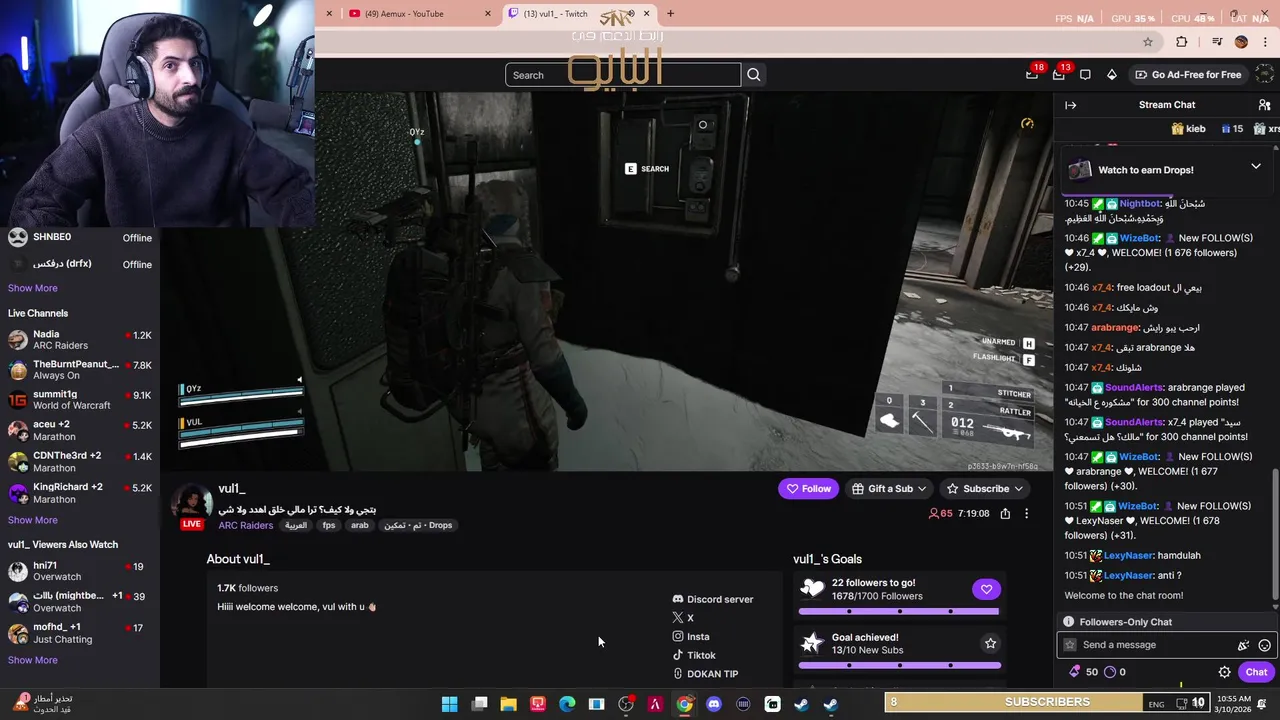Open the ARC Raiders game category link
Screen dimensions: 1280x720
click(x=246, y=526)
